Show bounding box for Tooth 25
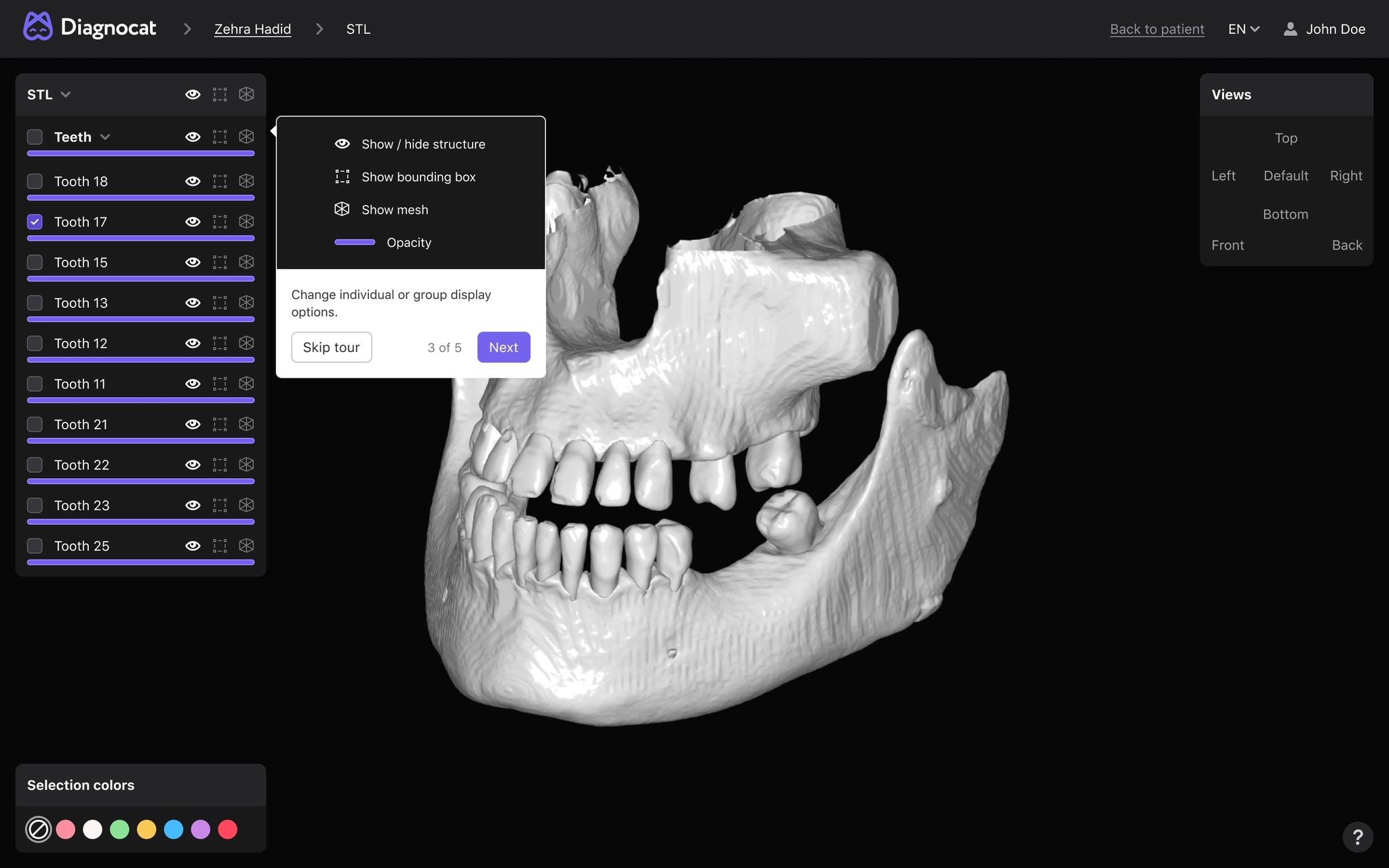Screen dimensions: 1389x868 pyautogui.click(x=220, y=546)
